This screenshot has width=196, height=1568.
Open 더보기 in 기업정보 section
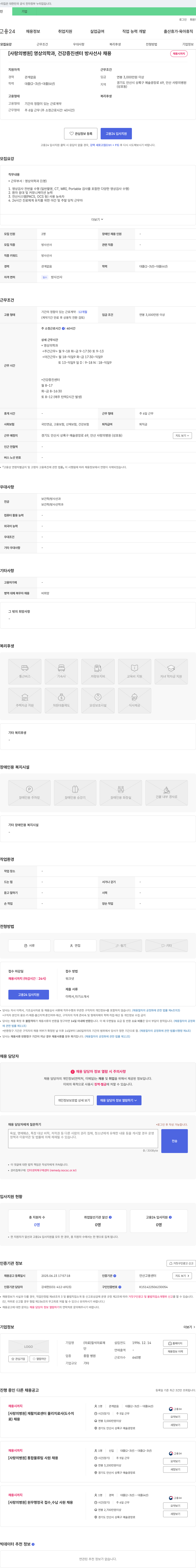click(189, 1327)
